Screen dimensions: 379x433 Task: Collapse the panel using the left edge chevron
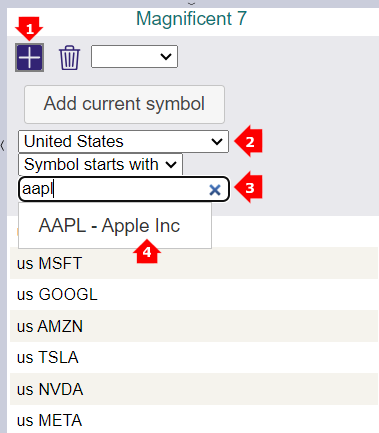coord(3,145)
